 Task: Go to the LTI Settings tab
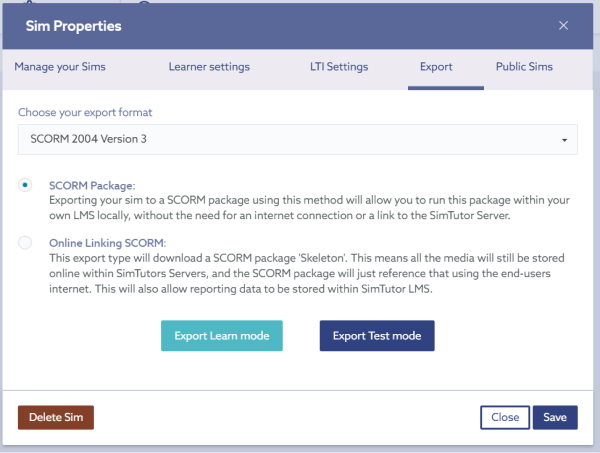339,67
